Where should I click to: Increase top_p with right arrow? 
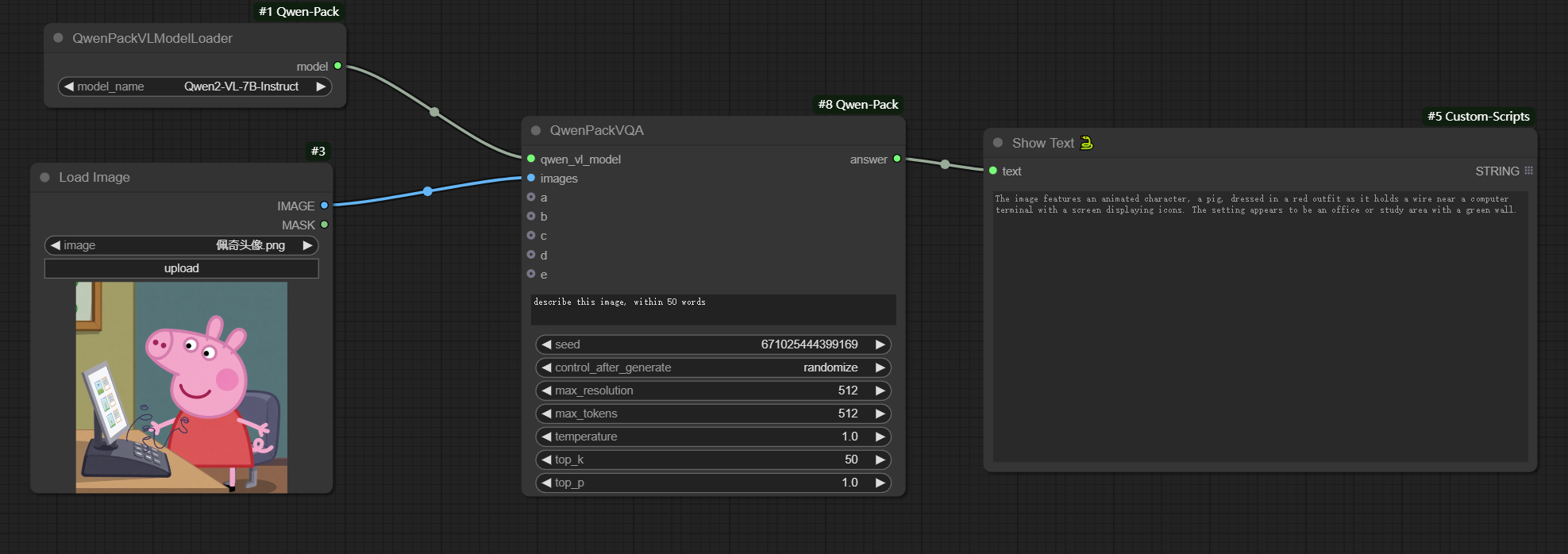880,483
